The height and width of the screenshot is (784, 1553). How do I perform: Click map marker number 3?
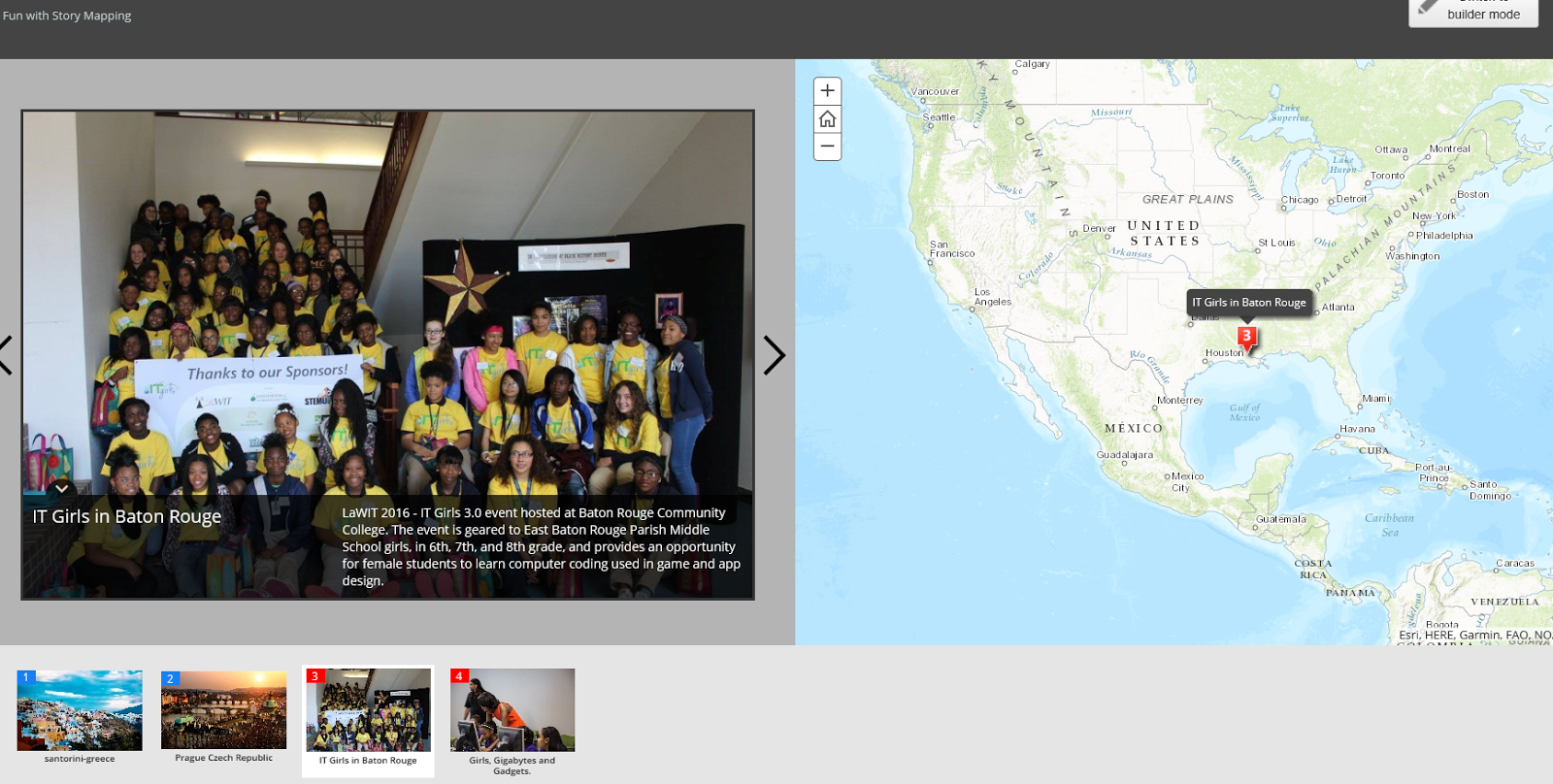click(x=1247, y=338)
